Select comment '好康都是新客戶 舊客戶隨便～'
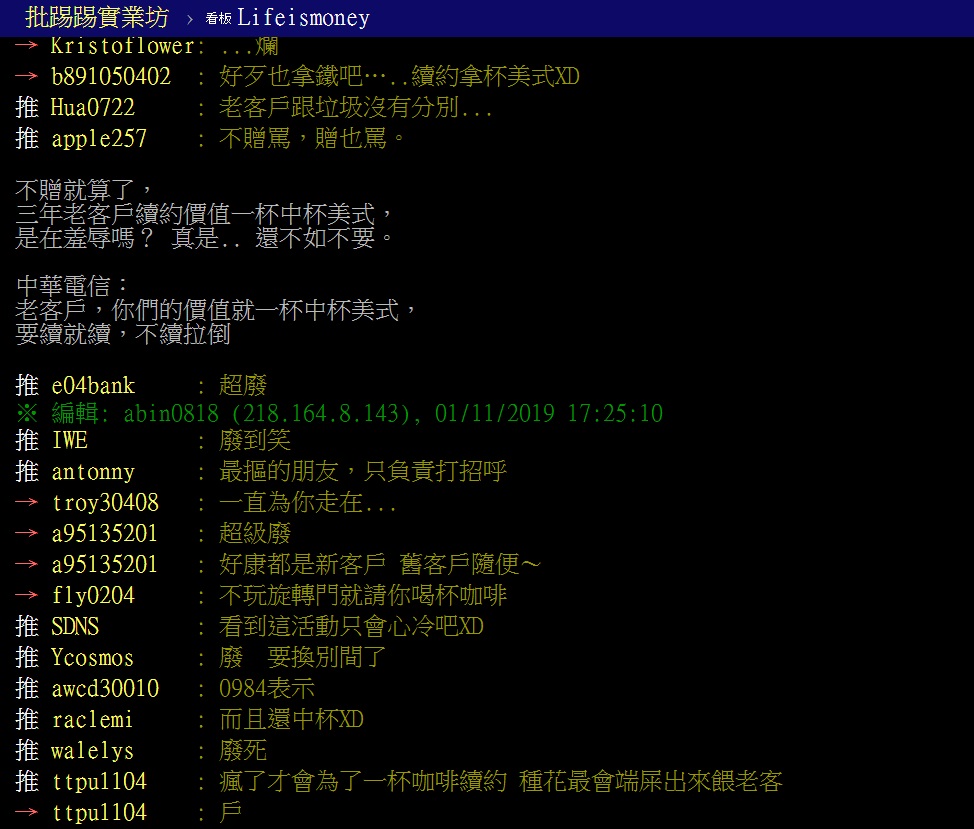This screenshot has height=829, width=974. pos(380,564)
